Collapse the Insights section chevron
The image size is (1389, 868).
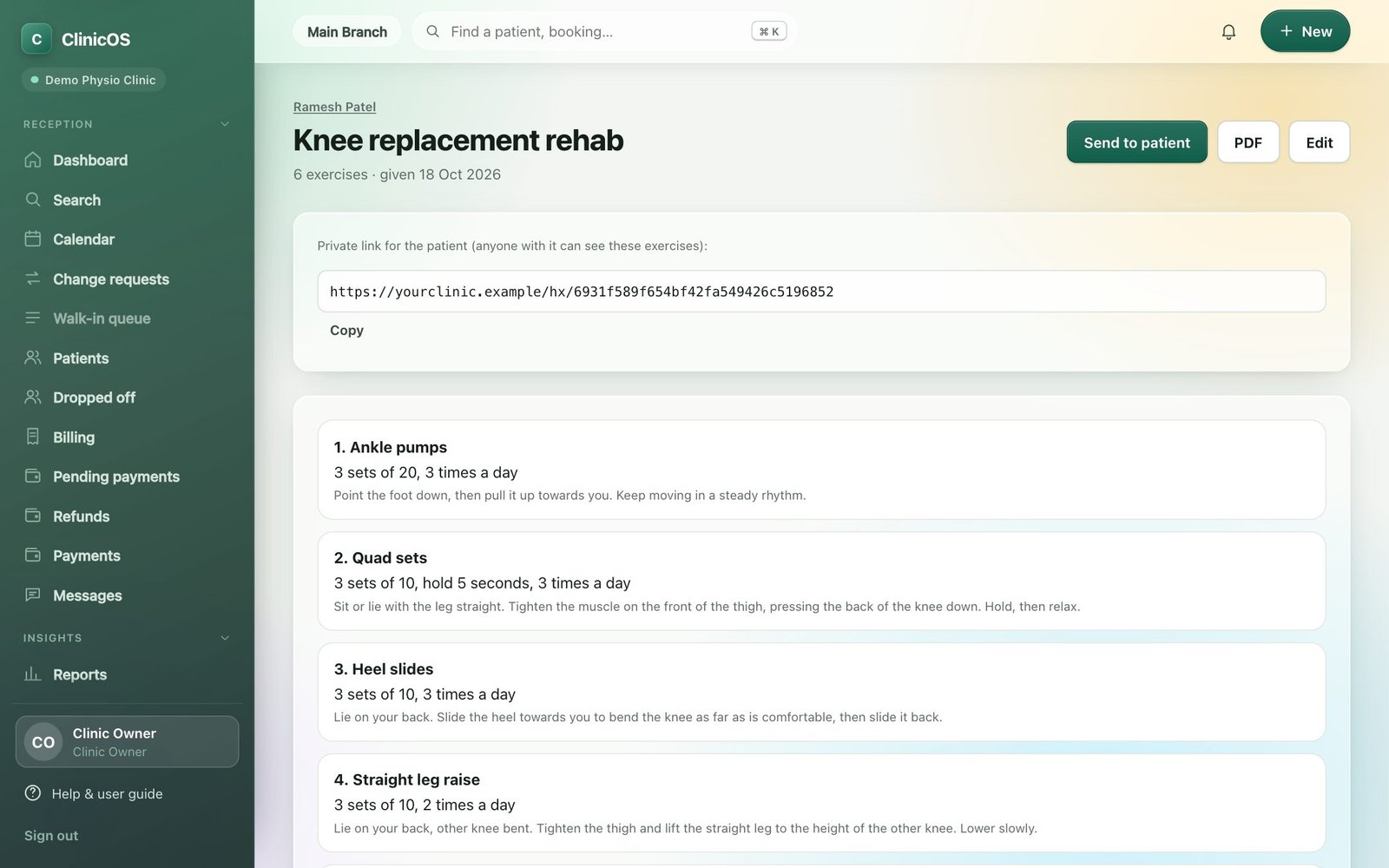point(225,638)
